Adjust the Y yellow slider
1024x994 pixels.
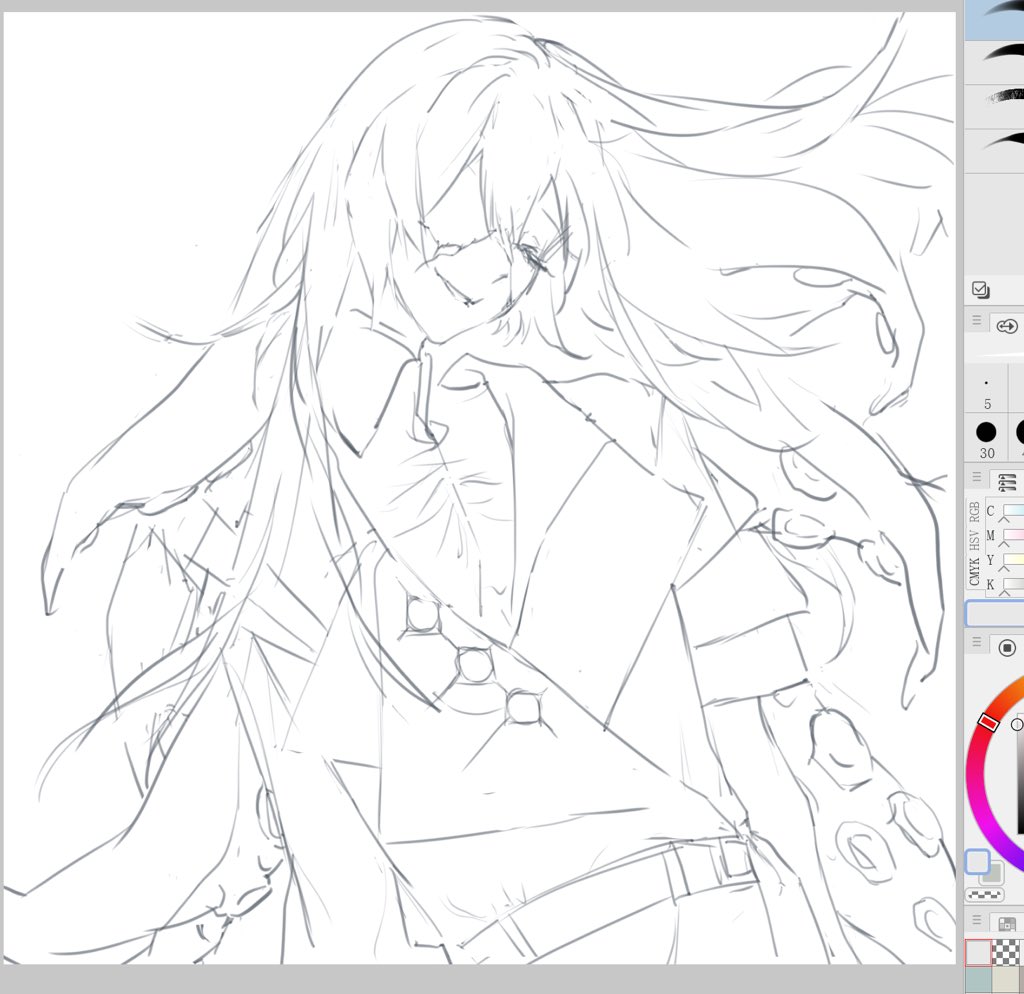(1014, 560)
